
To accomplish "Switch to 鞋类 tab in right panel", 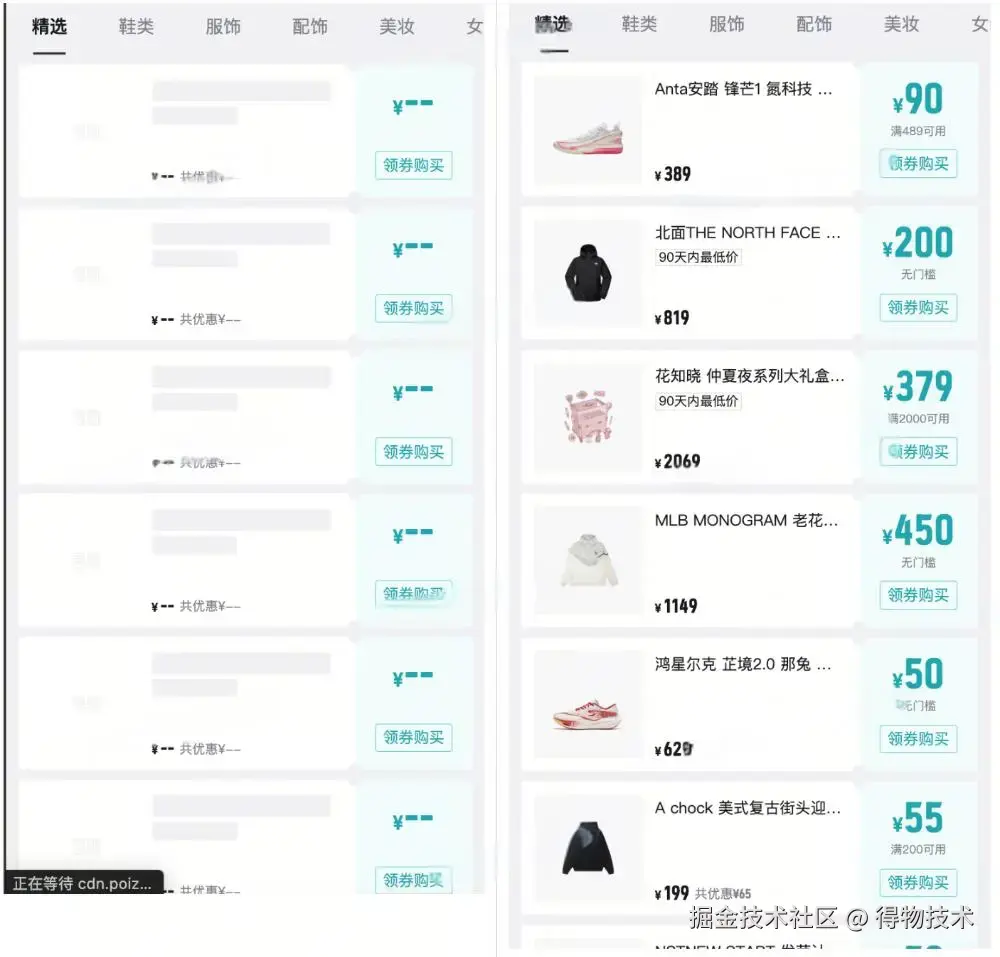I will coord(639,24).
